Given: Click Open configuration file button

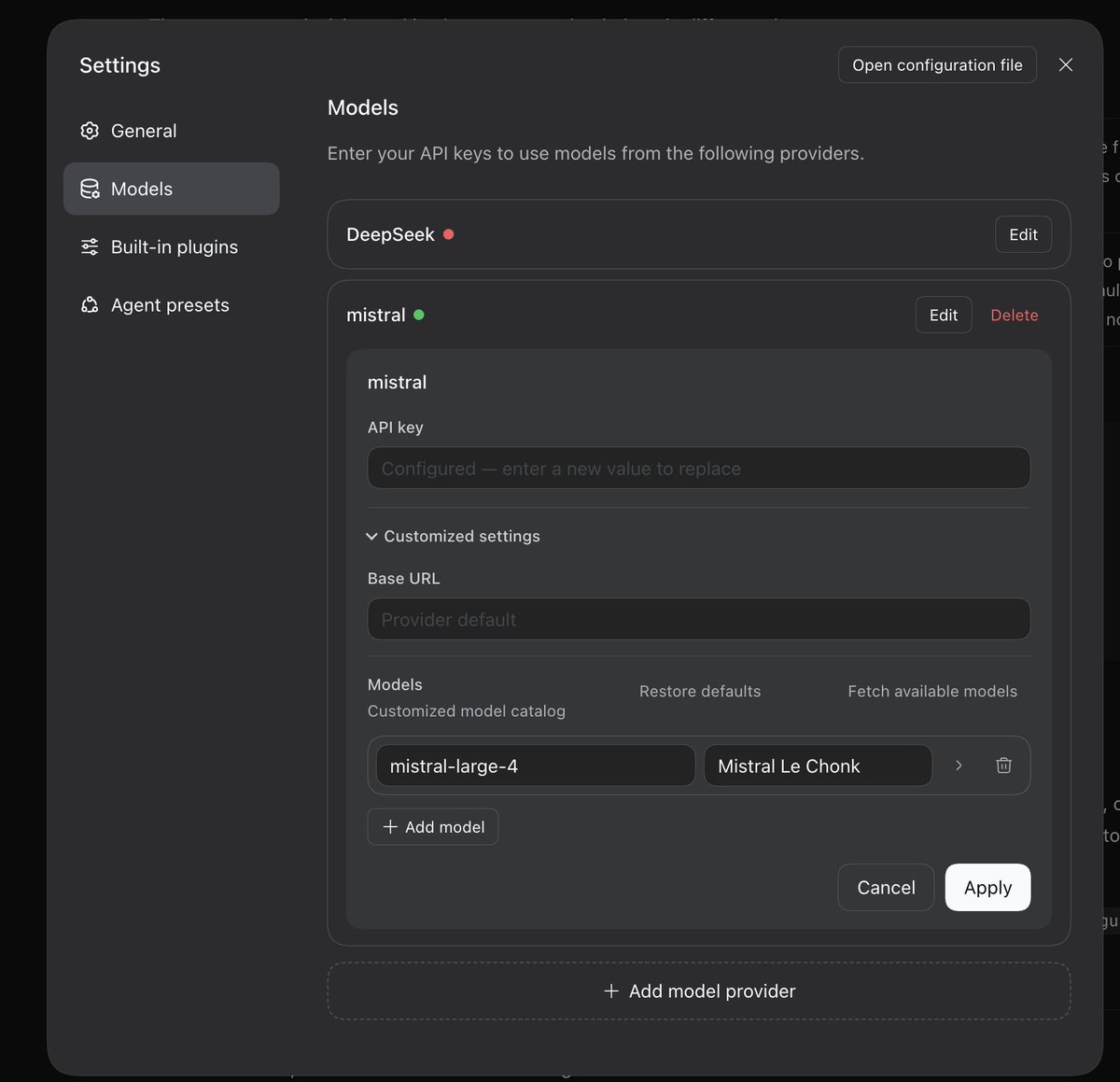Looking at the screenshot, I should tap(937, 64).
